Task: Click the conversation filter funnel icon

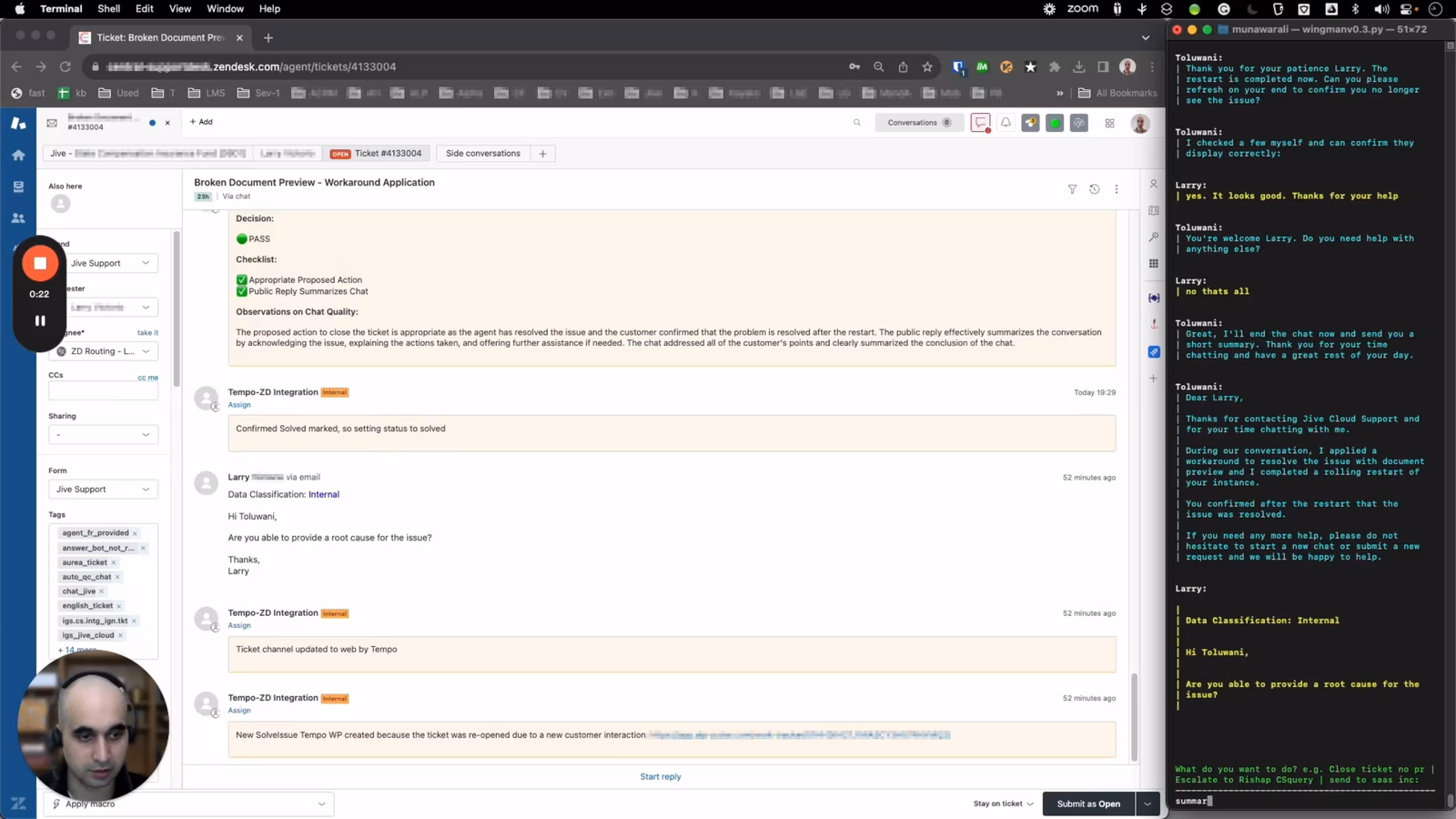Action: [x=1072, y=189]
